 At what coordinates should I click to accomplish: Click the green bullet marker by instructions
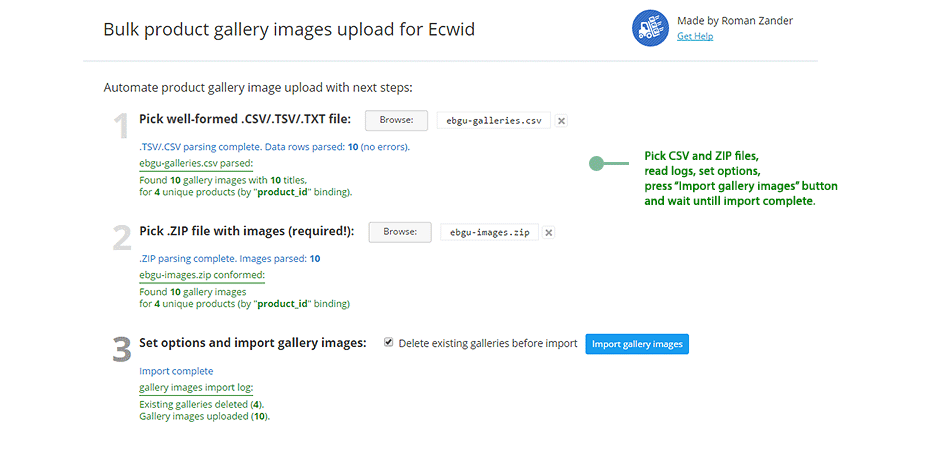click(x=596, y=163)
